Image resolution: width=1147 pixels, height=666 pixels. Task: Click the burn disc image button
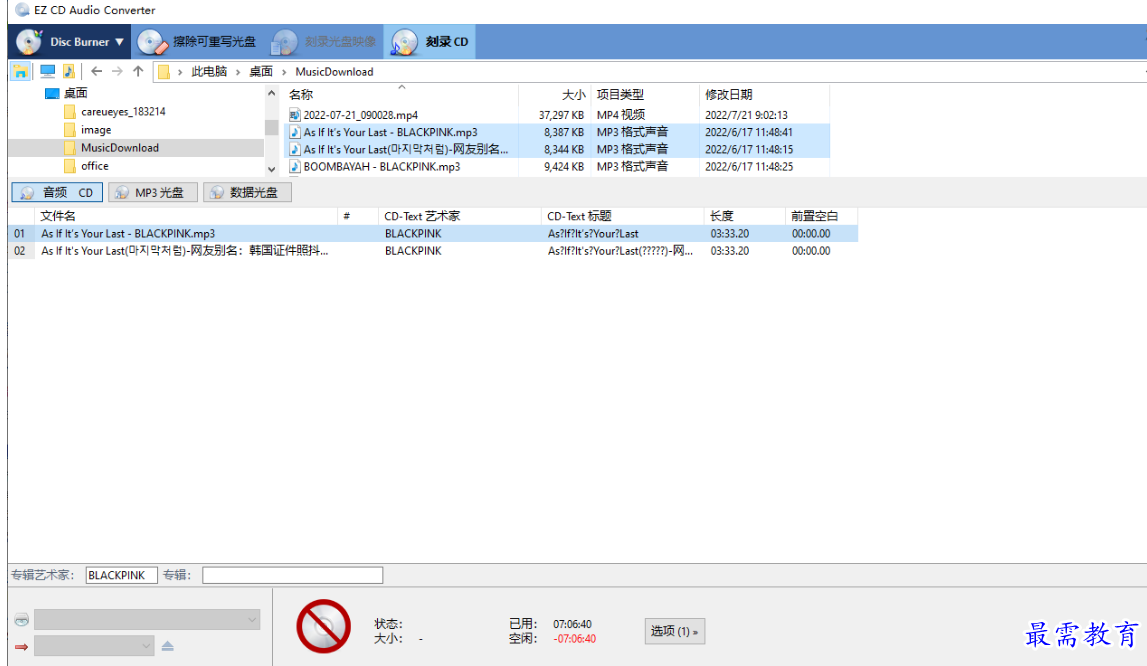coord(323,42)
